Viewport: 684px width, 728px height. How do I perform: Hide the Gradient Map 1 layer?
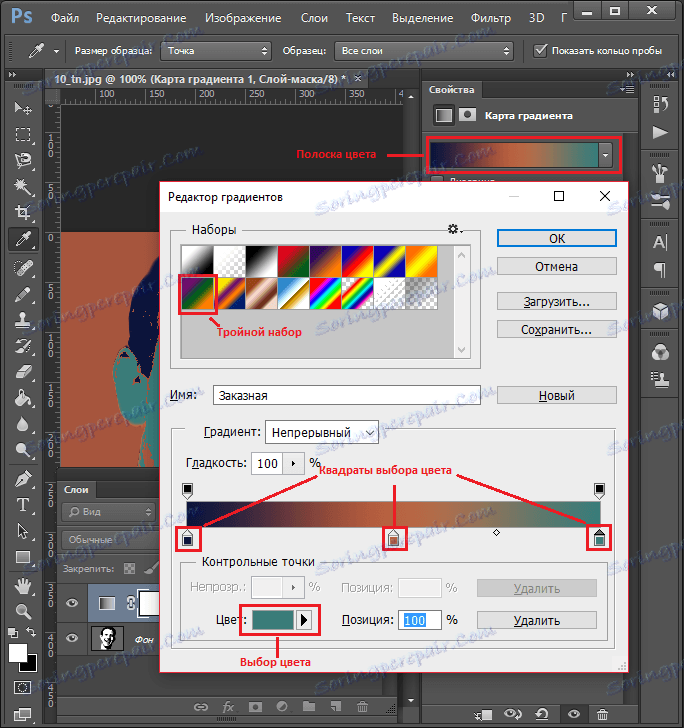[72, 603]
